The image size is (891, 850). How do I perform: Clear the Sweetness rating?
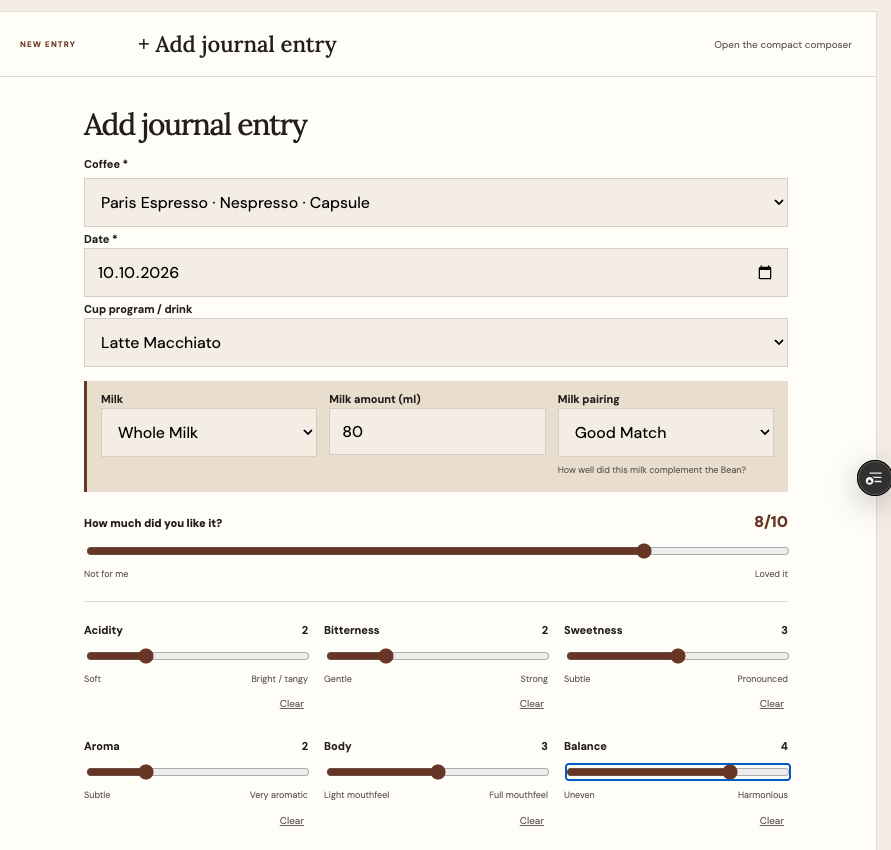tap(772, 704)
